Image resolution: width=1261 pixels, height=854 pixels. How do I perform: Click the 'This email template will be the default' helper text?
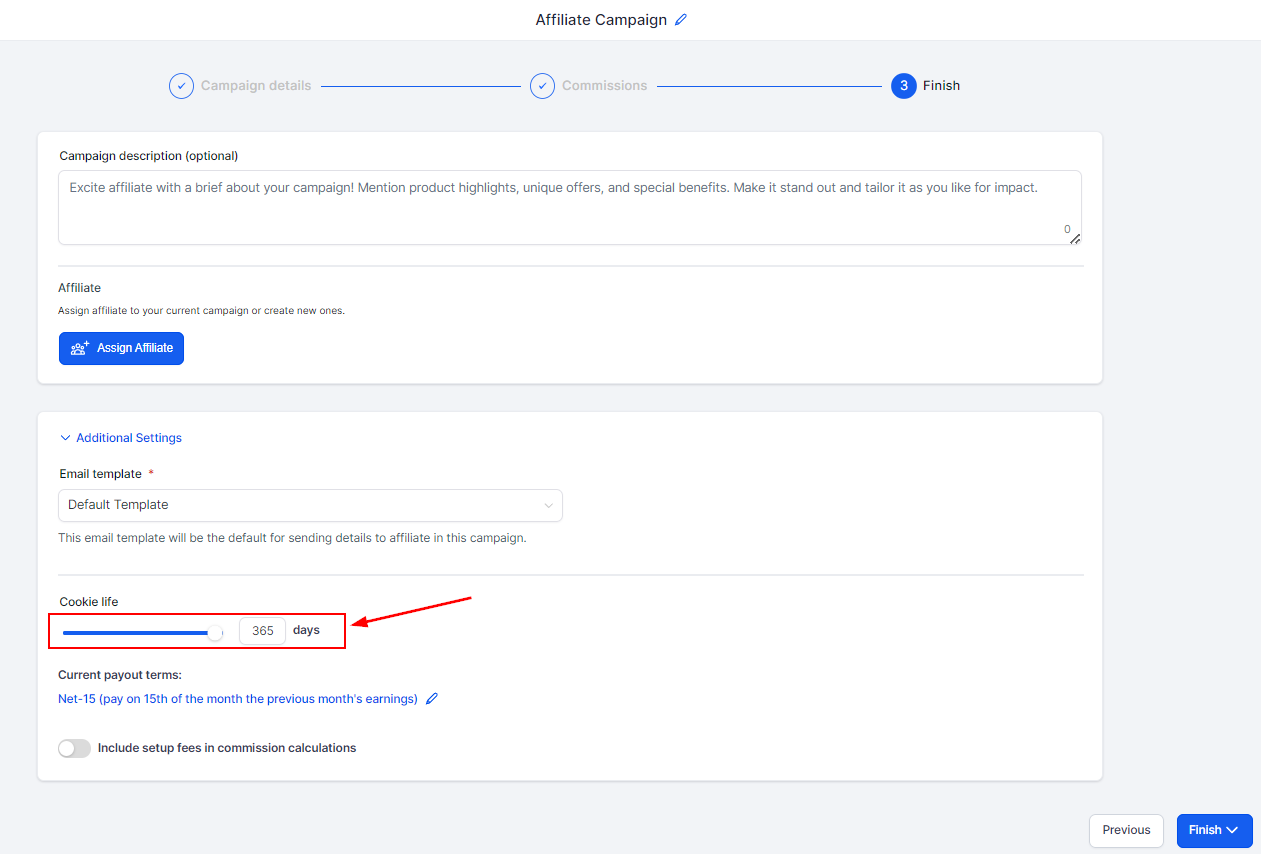(x=292, y=538)
